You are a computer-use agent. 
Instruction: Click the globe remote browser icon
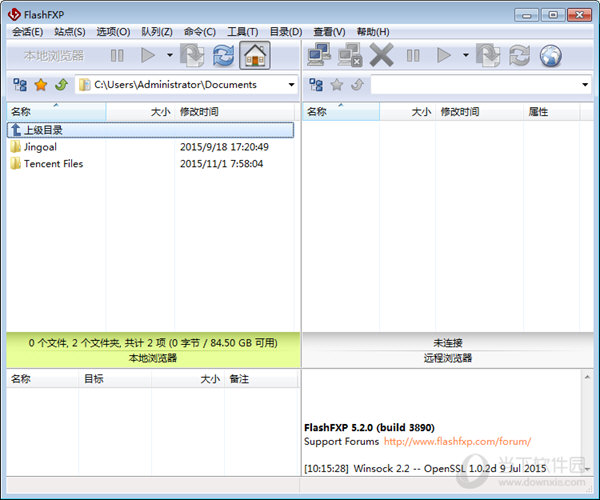[x=551, y=55]
